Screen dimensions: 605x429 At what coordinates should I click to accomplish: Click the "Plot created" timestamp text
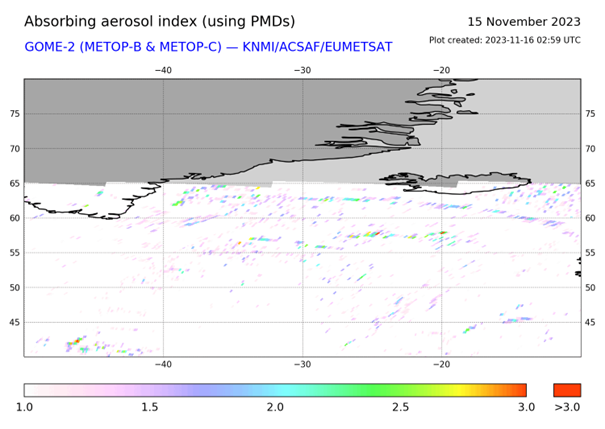tap(504, 40)
